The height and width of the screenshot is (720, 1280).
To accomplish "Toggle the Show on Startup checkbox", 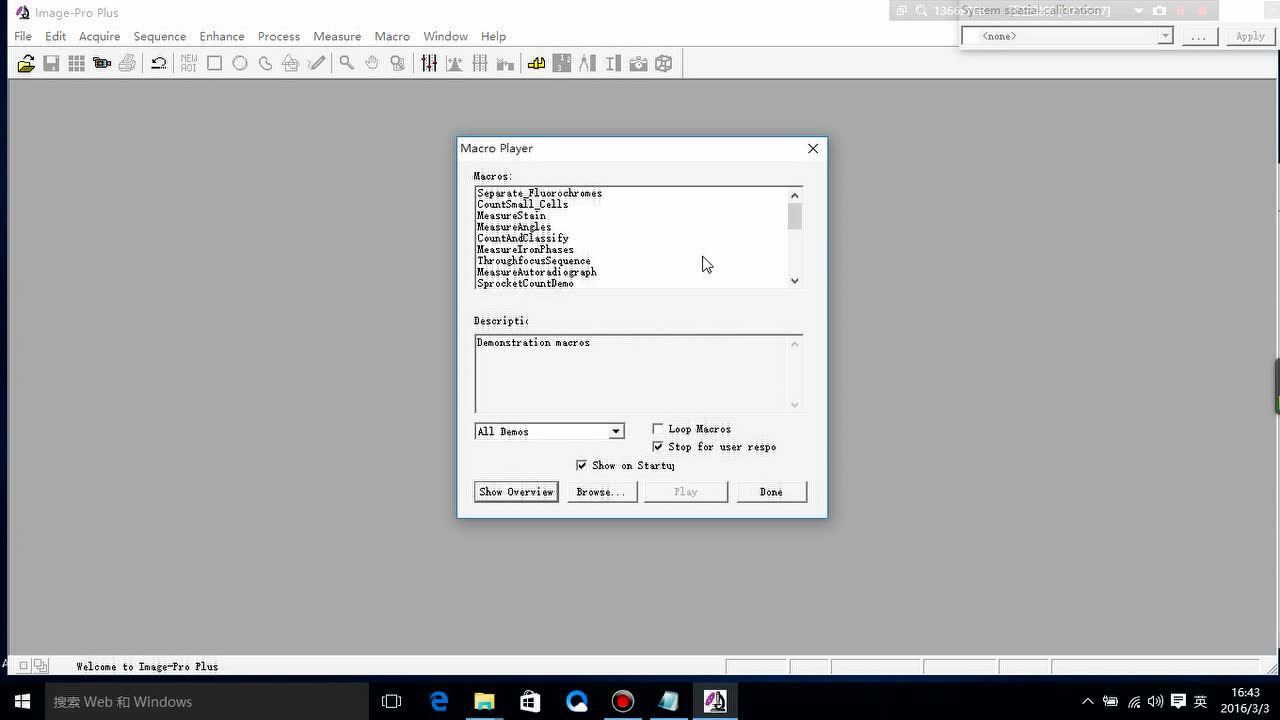I will (x=581, y=465).
